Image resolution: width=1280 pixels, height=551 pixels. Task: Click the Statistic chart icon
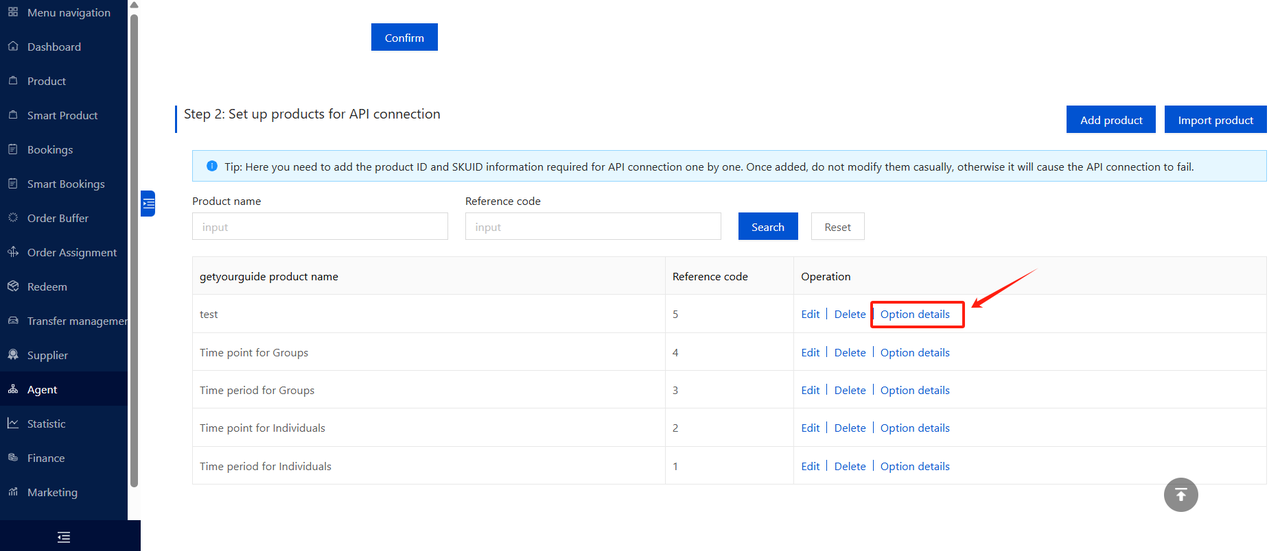point(13,424)
